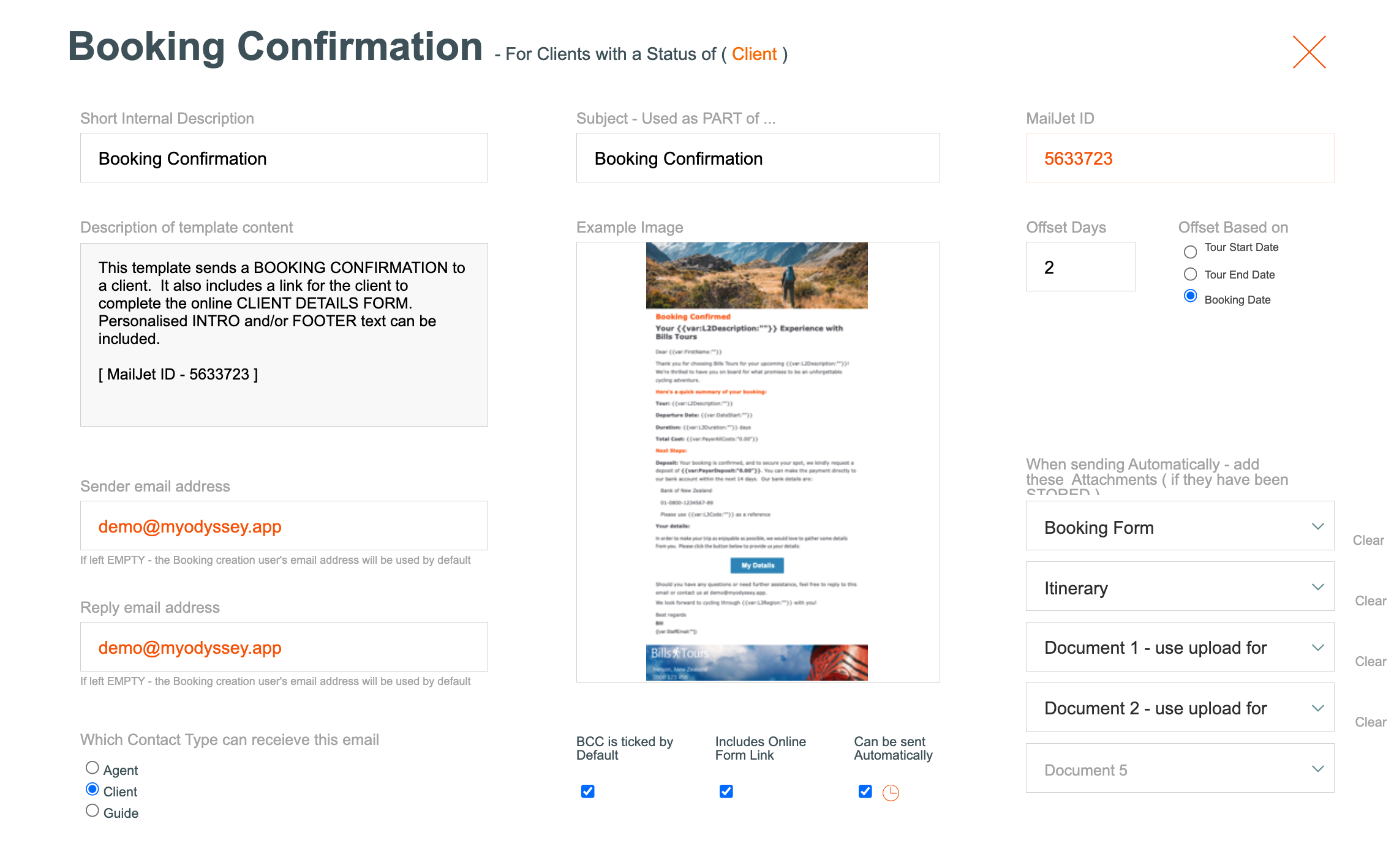The width and height of the screenshot is (1394, 868).
Task: Click the MailJet ID field showing 5633723
Action: coord(1180,158)
